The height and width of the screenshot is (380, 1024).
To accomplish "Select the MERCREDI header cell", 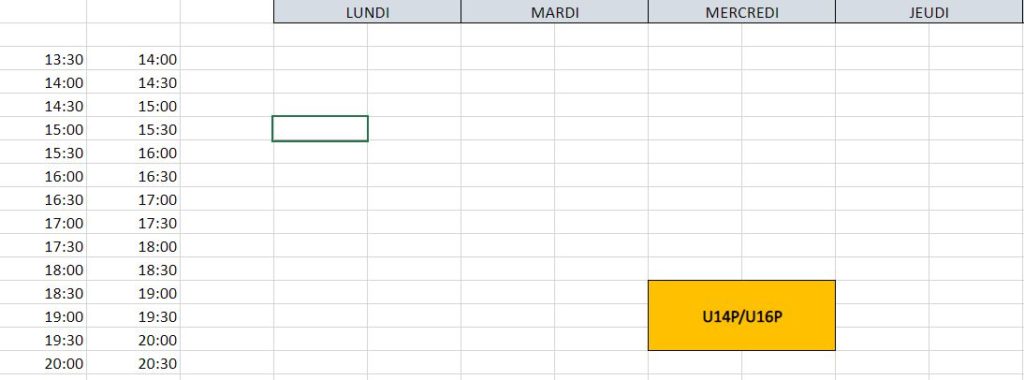I will coord(741,12).
